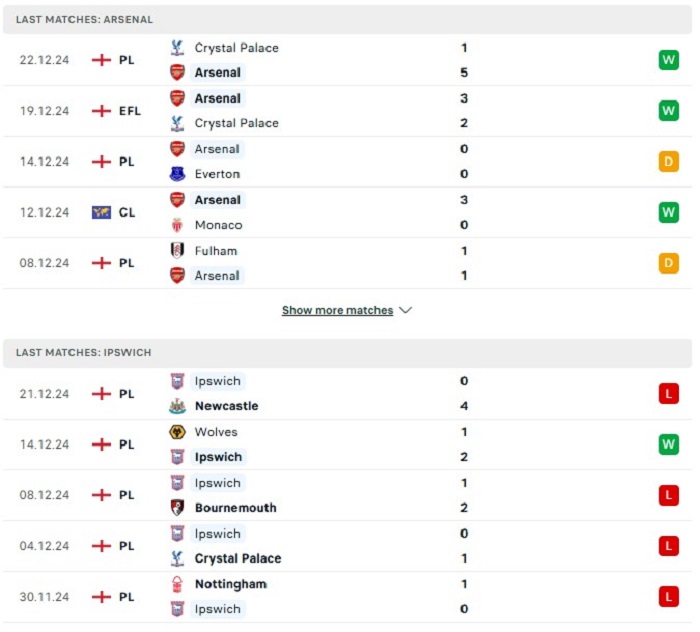
Task: Click the Champions League flag icon
Action: click(101, 212)
